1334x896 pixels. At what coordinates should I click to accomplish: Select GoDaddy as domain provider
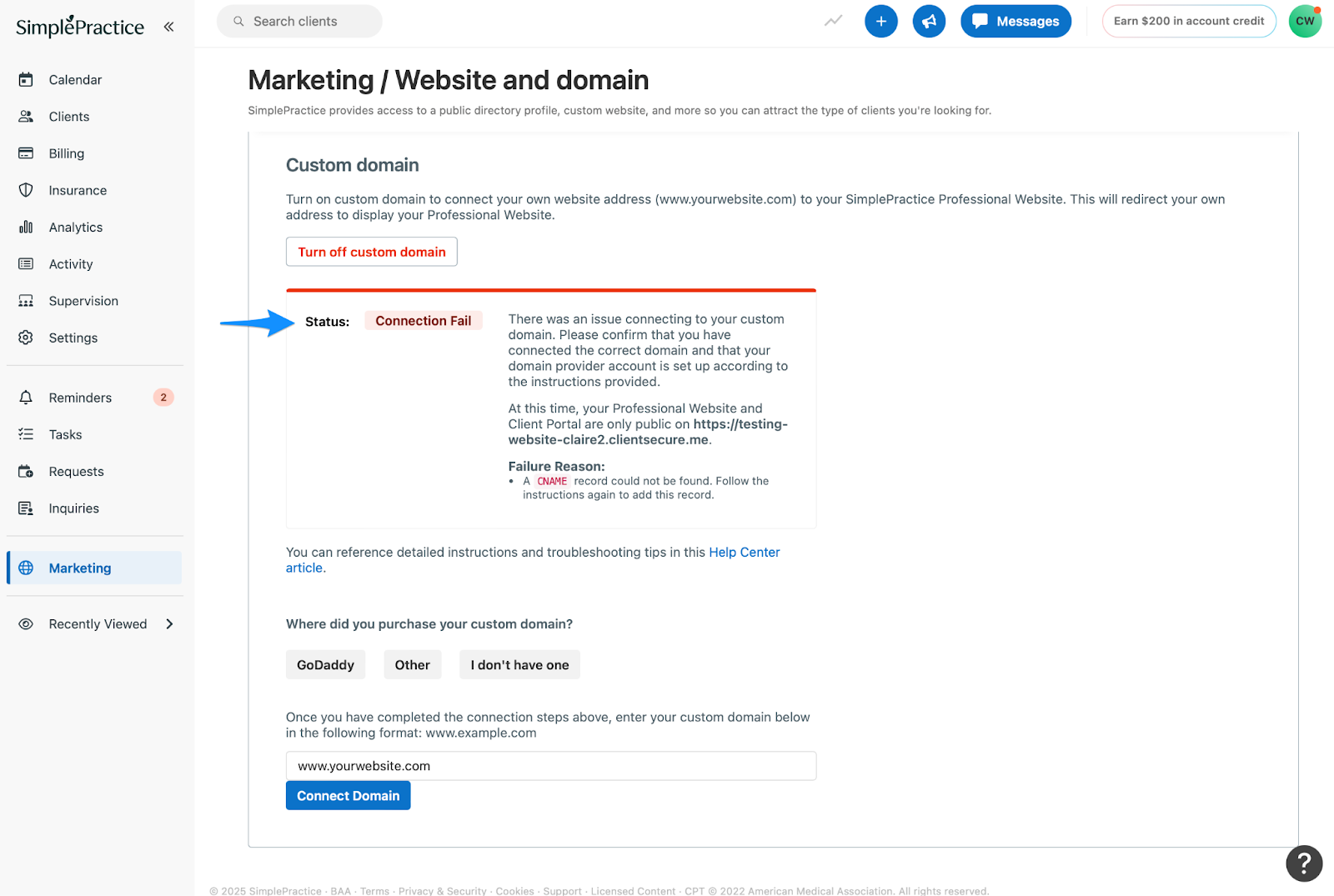325,665
